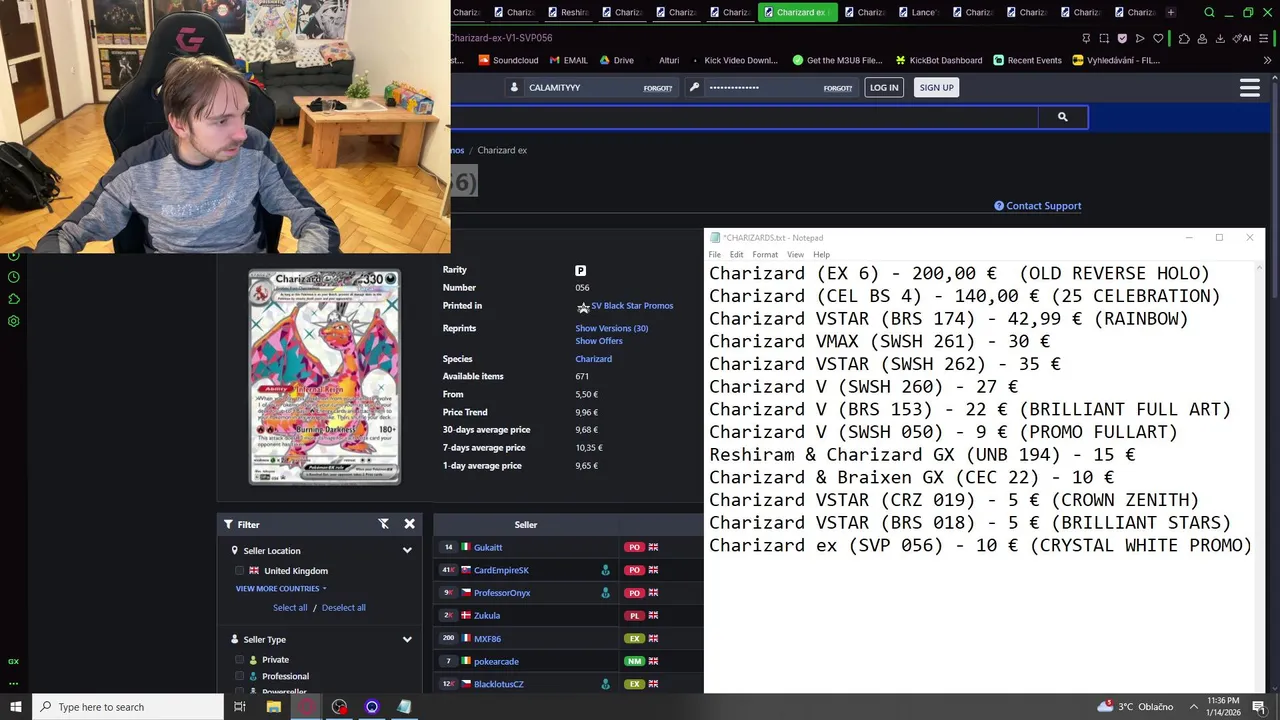Open Notepad from the taskbar
The image size is (1280, 720).
point(404,707)
